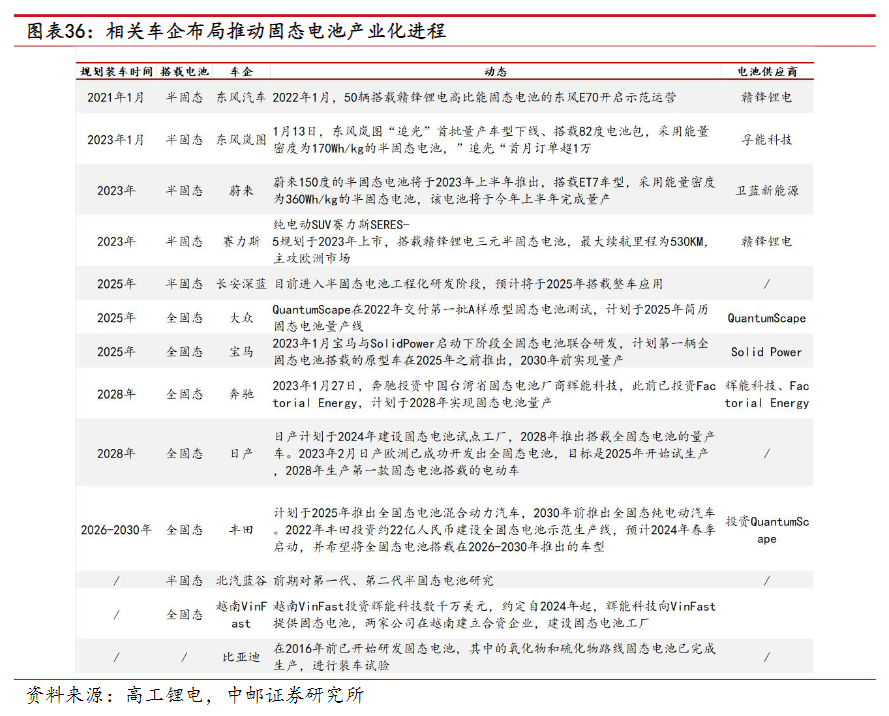Select the 日产 company cell
Viewport: 889px width, 716px height.
(x=241, y=454)
